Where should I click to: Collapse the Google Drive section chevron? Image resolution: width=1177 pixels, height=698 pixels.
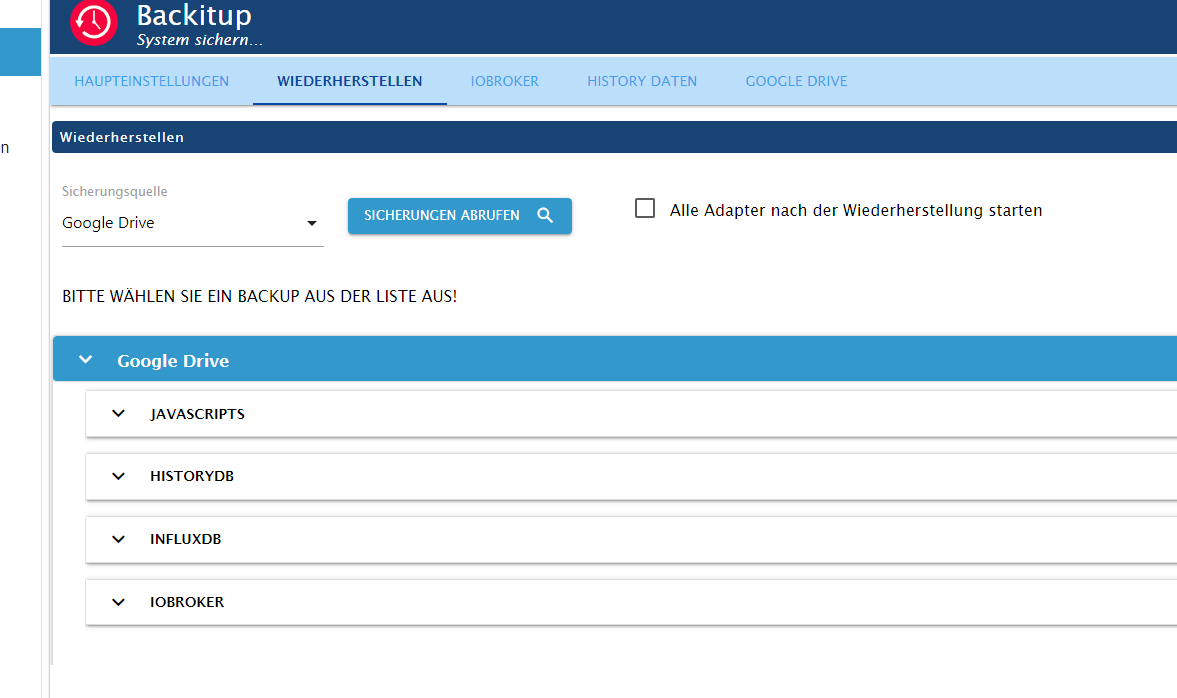86,360
